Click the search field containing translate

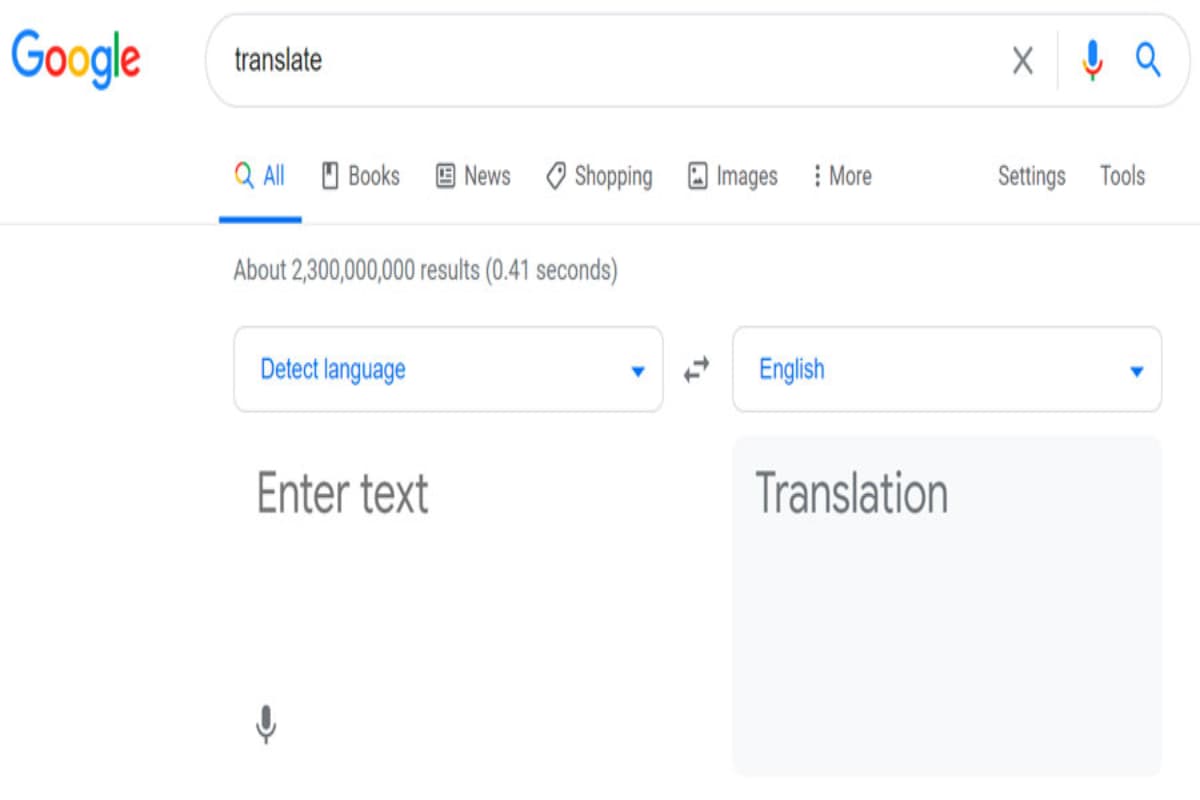click(x=600, y=61)
